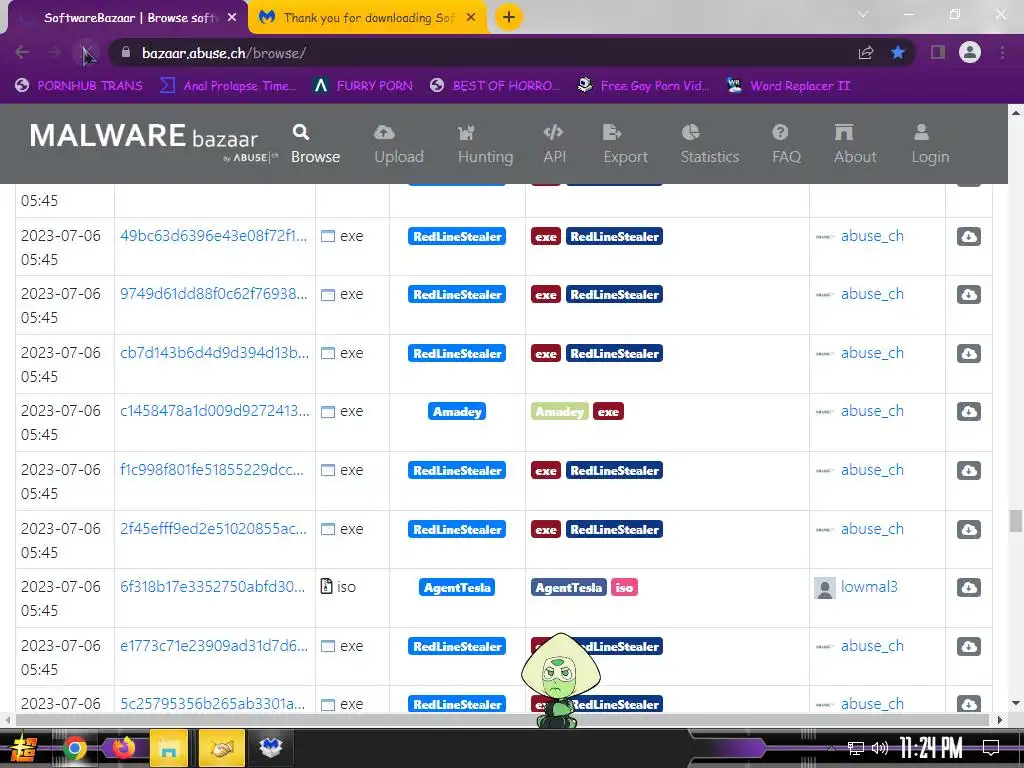Image resolution: width=1024 pixels, height=768 pixels.
Task: Download sample f1c998f801fe51855229dcc
Action: click(x=968, y=470)
